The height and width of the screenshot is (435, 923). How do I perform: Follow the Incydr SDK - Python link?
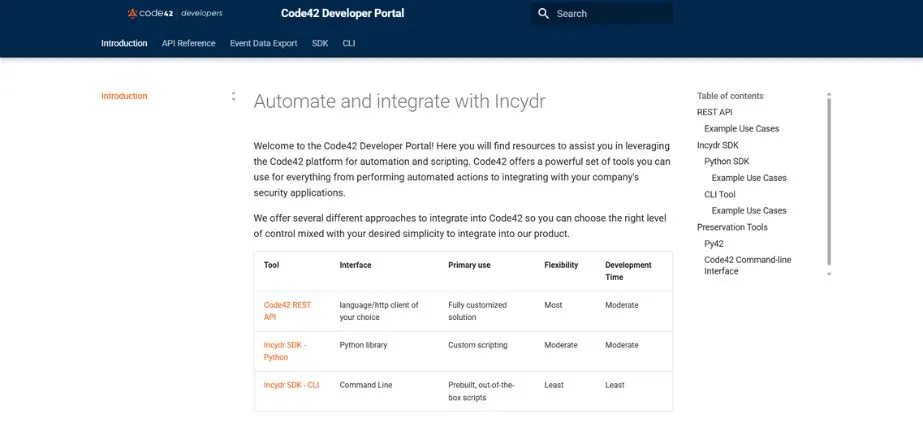(x=285, y=351)
